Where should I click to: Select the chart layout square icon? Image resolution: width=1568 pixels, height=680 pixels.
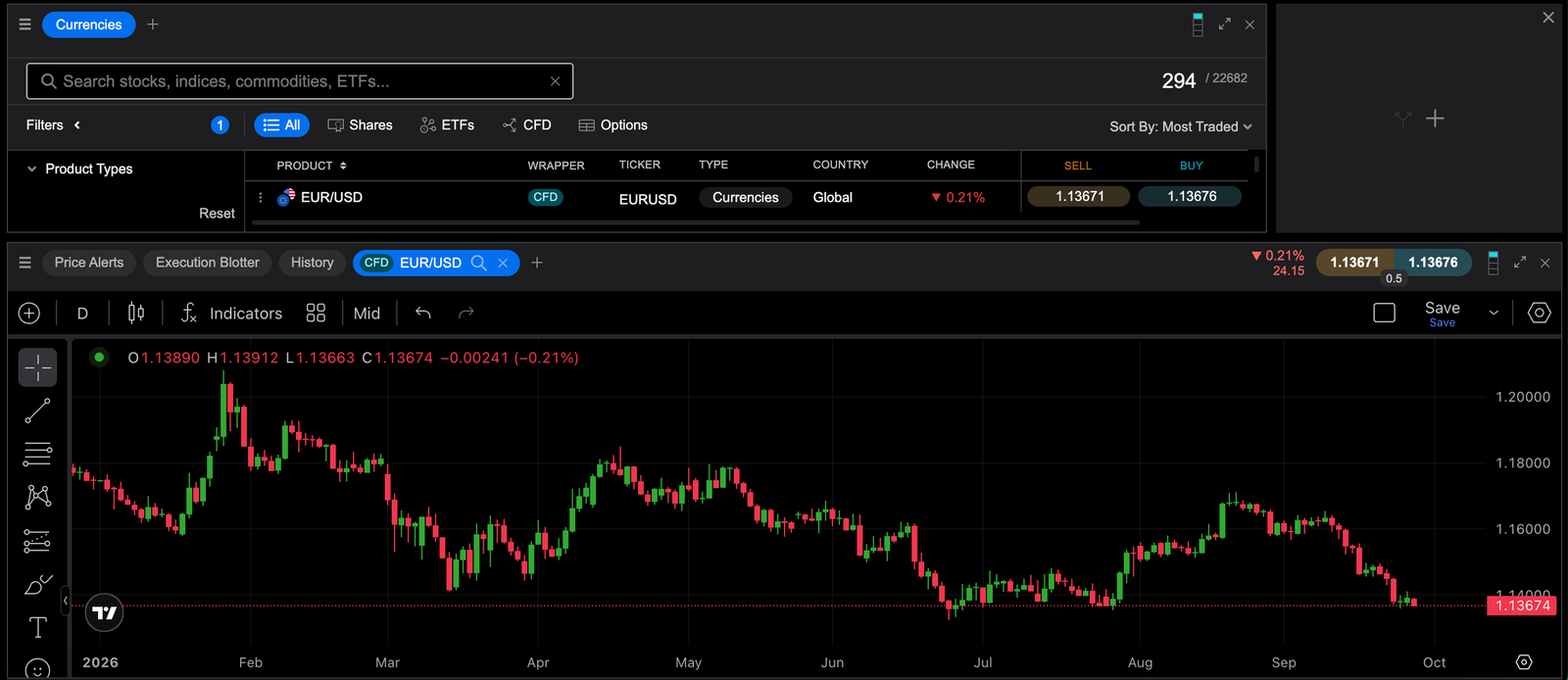[x=1384, y=314]
